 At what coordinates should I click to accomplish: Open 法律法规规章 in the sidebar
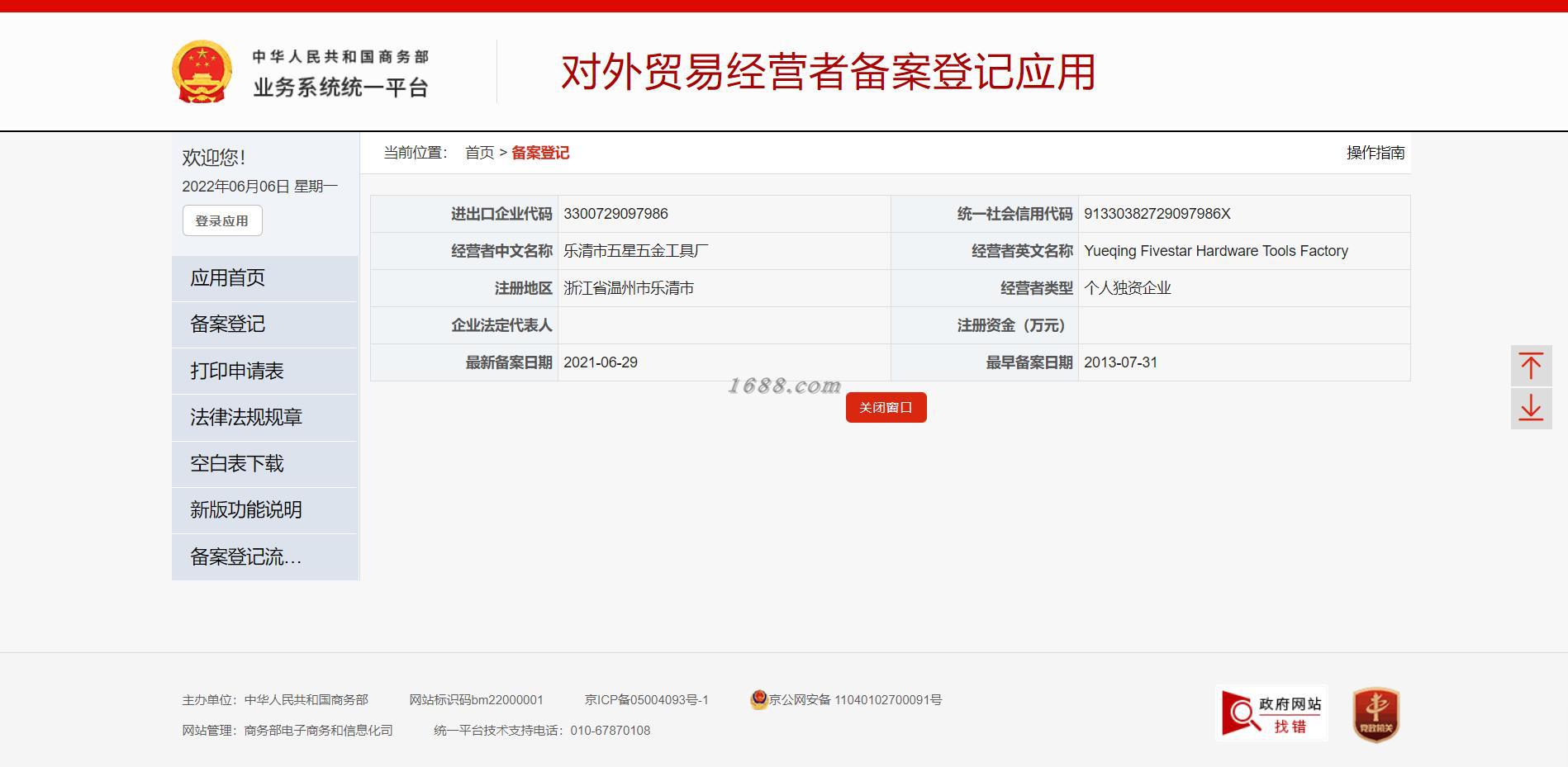tap(264, 417)
